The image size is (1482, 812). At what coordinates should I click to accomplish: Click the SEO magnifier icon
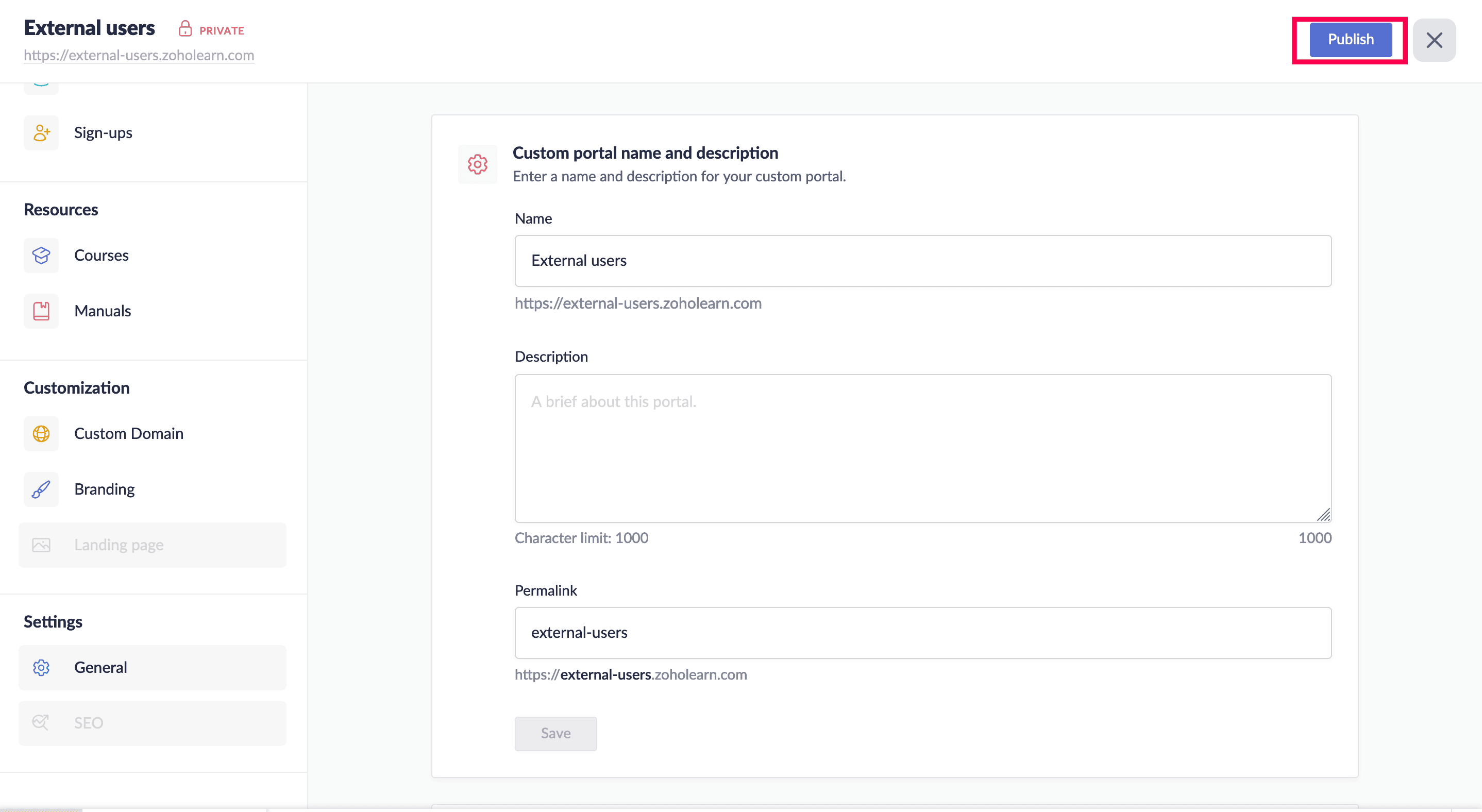(x=41, y=723)
